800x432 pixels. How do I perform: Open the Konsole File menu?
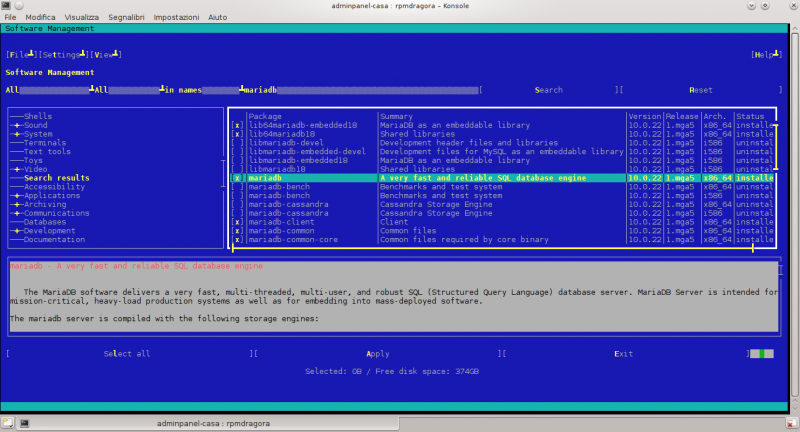tap(10, 17)
